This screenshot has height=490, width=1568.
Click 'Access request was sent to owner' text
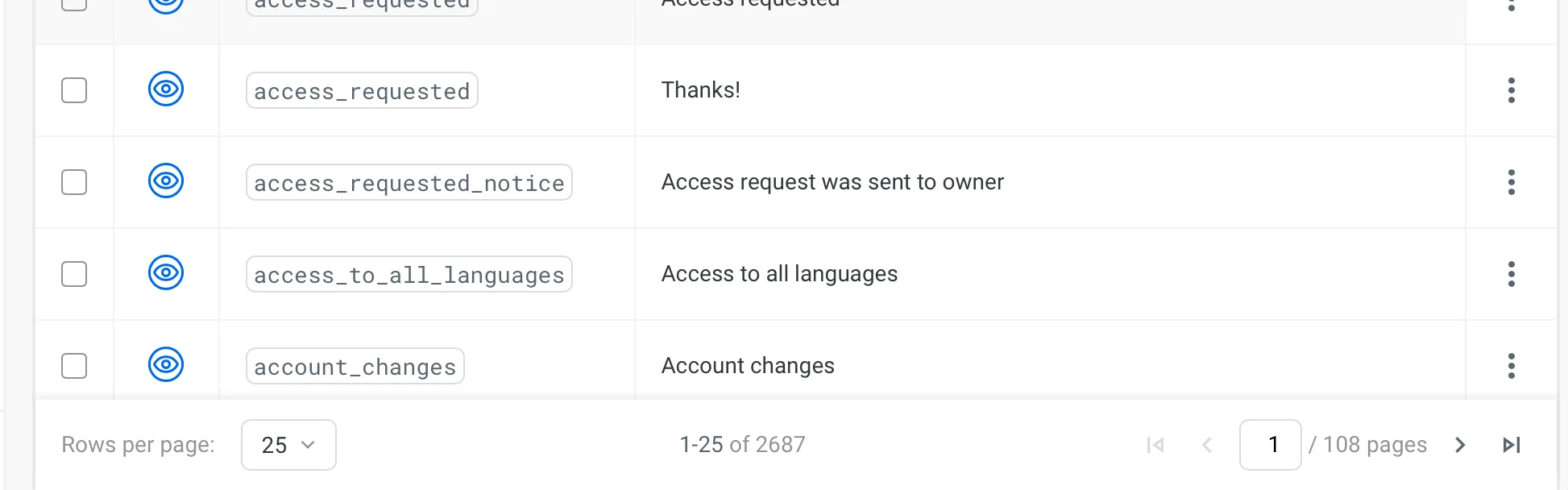pos(832,182)
